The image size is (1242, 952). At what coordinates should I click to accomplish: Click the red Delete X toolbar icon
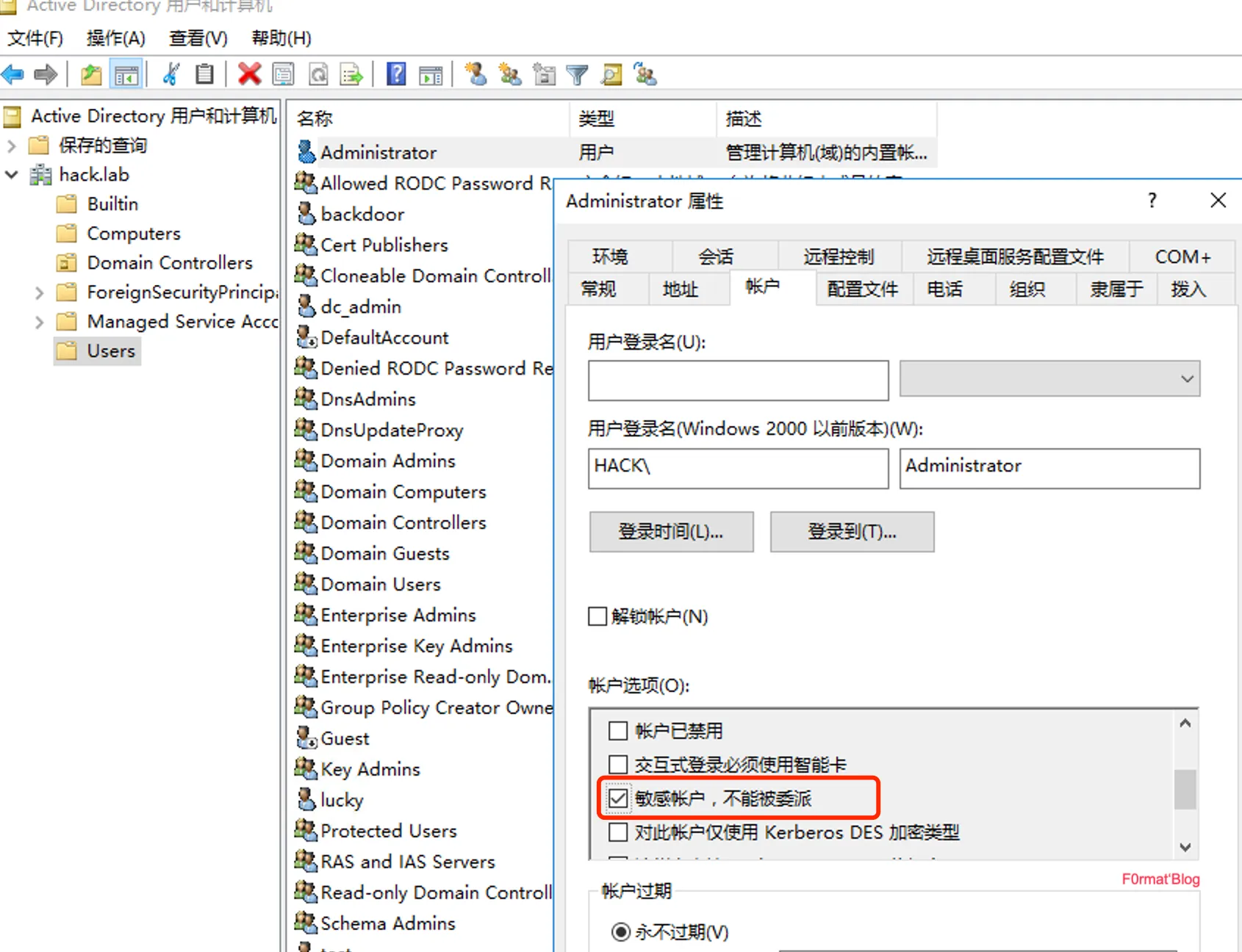pos(249,74)
